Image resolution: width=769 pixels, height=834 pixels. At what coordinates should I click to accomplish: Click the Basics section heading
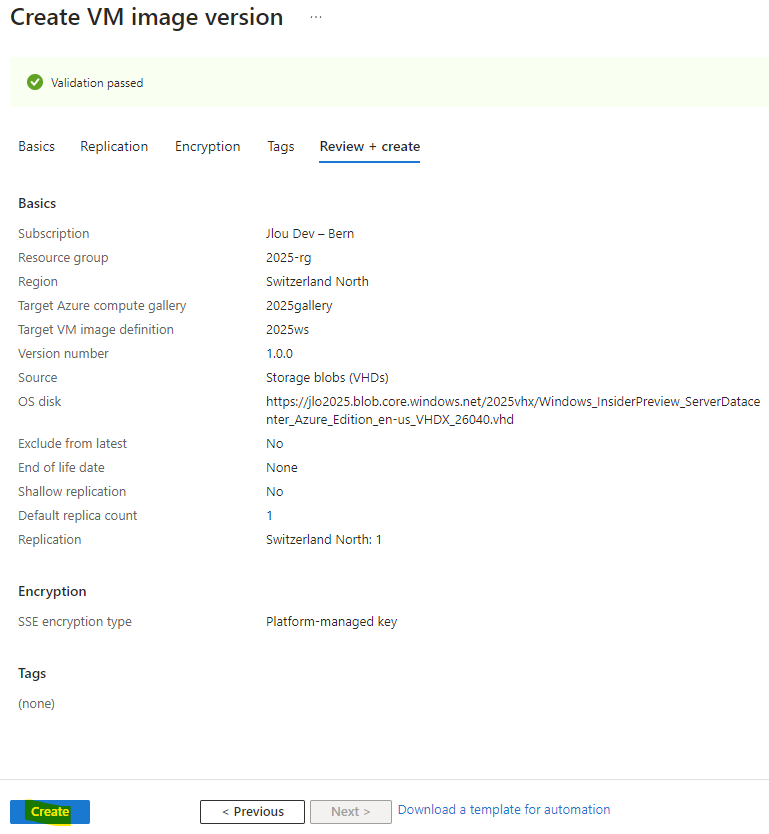[x=37, y=203]
